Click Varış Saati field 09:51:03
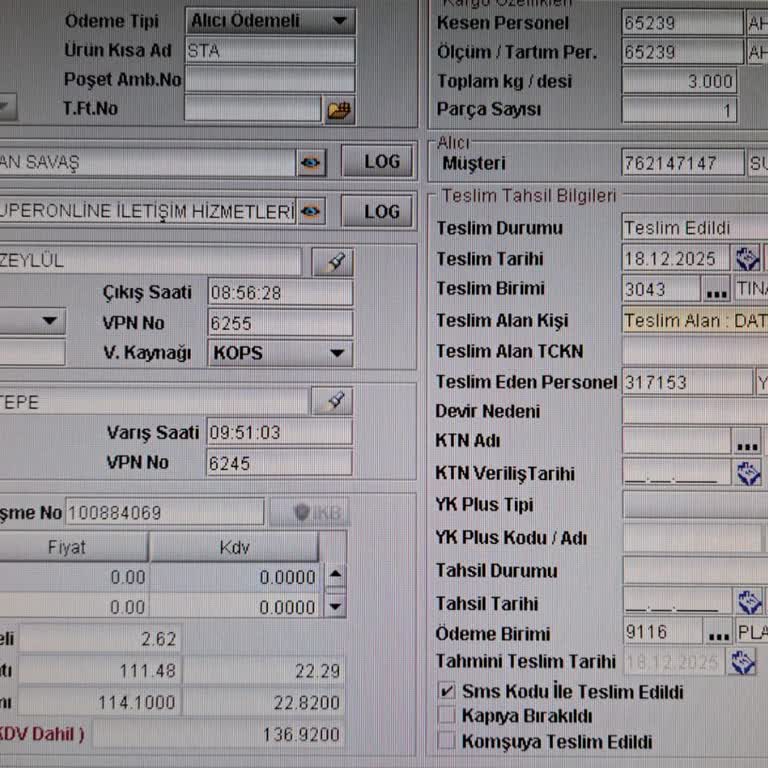Screen dimensions: 768x768 [x=279, y=432]
